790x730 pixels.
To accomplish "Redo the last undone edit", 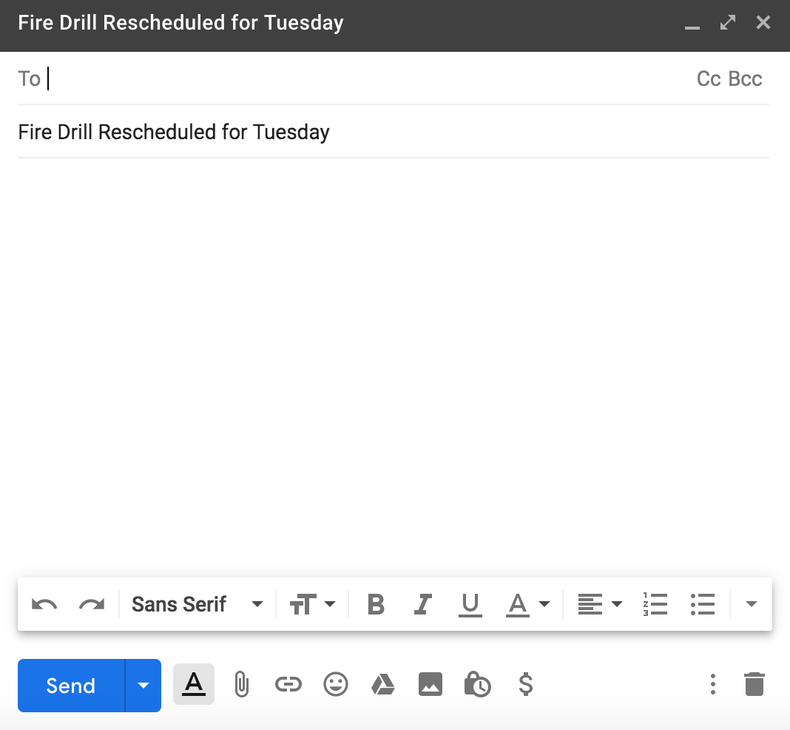I will (92, 604).
